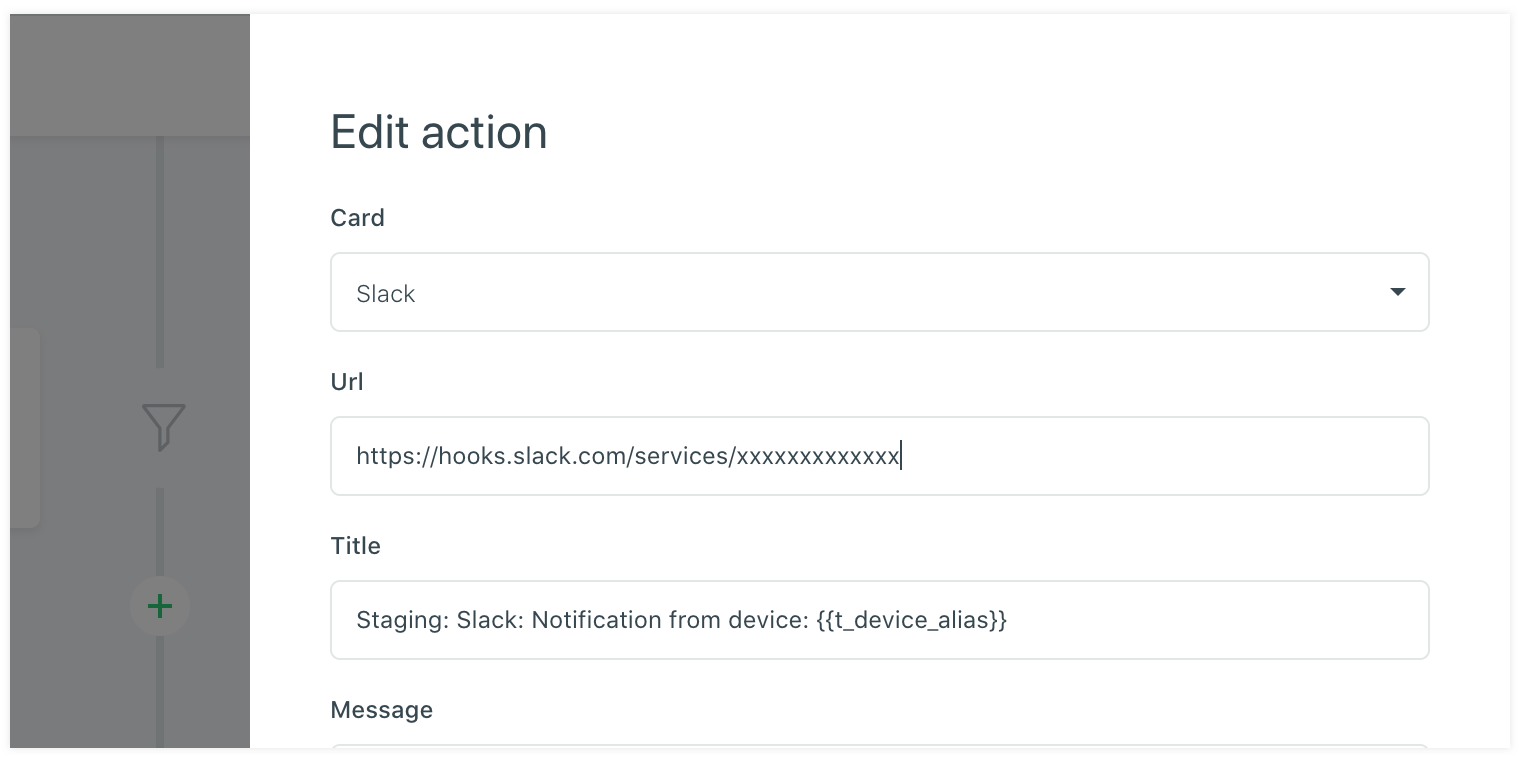Click the dimmed top header bar
This screenshot has height=760, width=1520.
coord(130,75)
